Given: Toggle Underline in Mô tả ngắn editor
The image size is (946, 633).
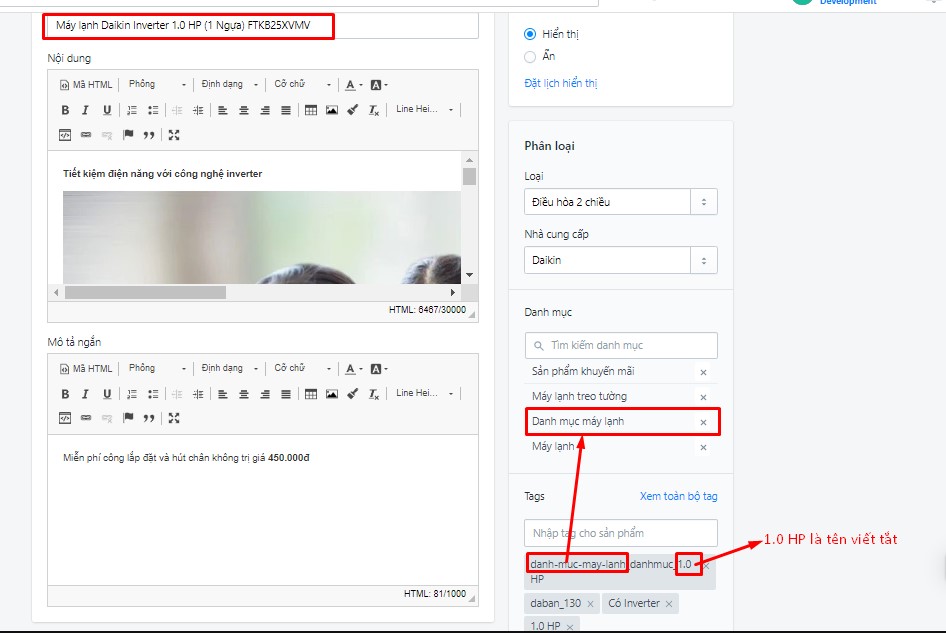Looking at the screenshot, I should tap(107, 394).
